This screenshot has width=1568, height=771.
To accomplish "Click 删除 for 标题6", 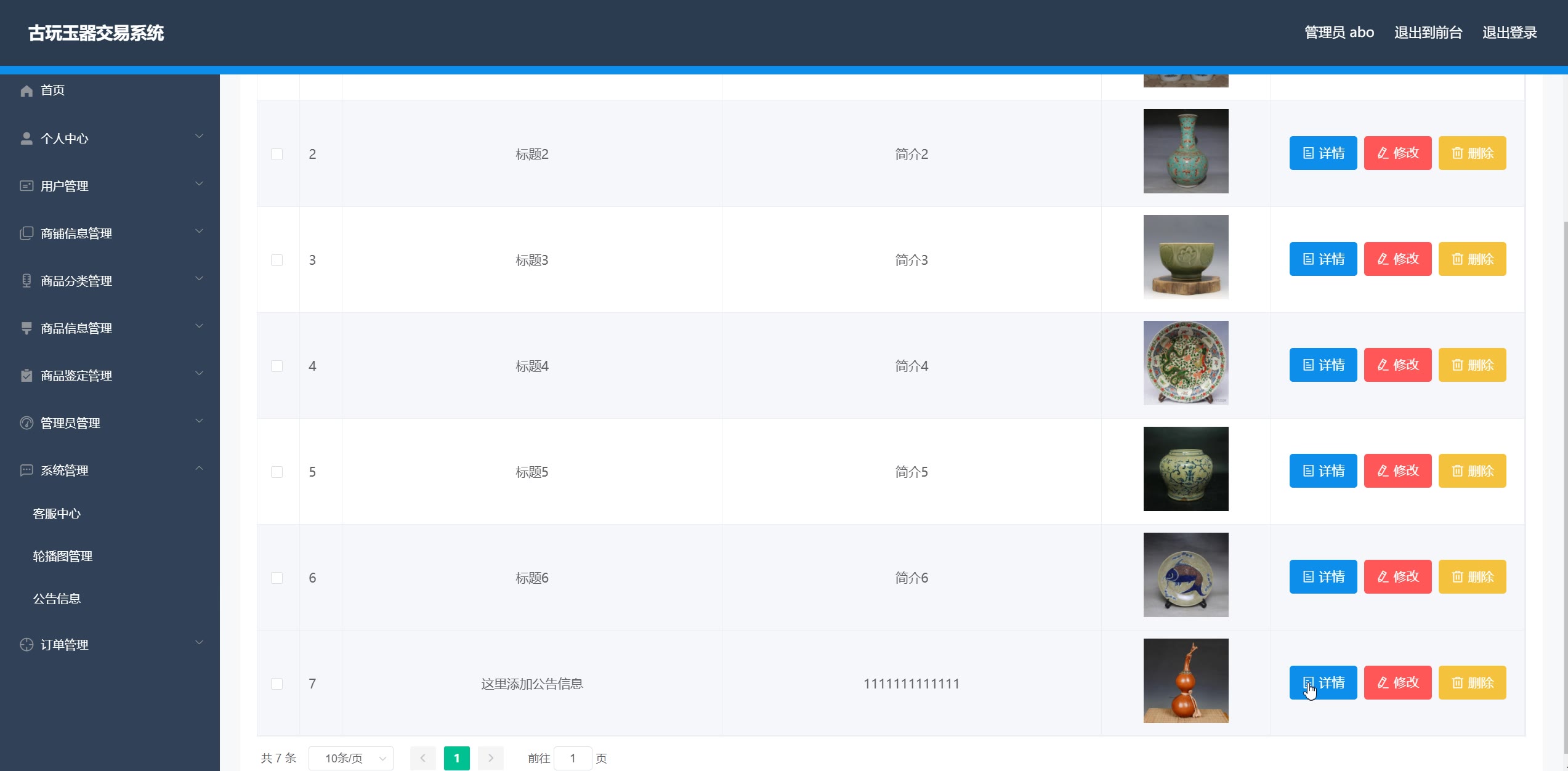I will [1472, 577].
